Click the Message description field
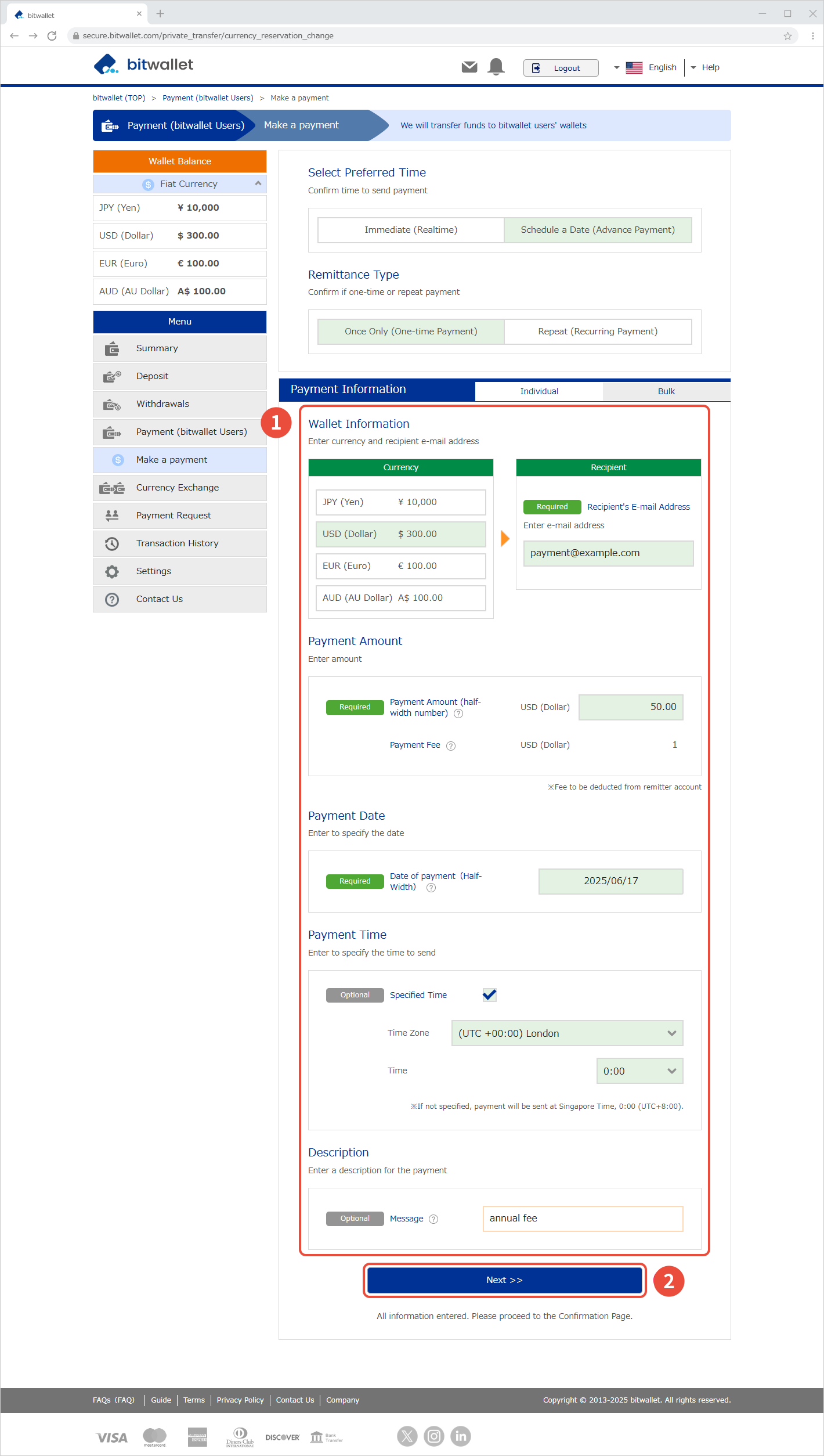The width and height of the screenshot is (824, 1456). tap(583, 1219)
